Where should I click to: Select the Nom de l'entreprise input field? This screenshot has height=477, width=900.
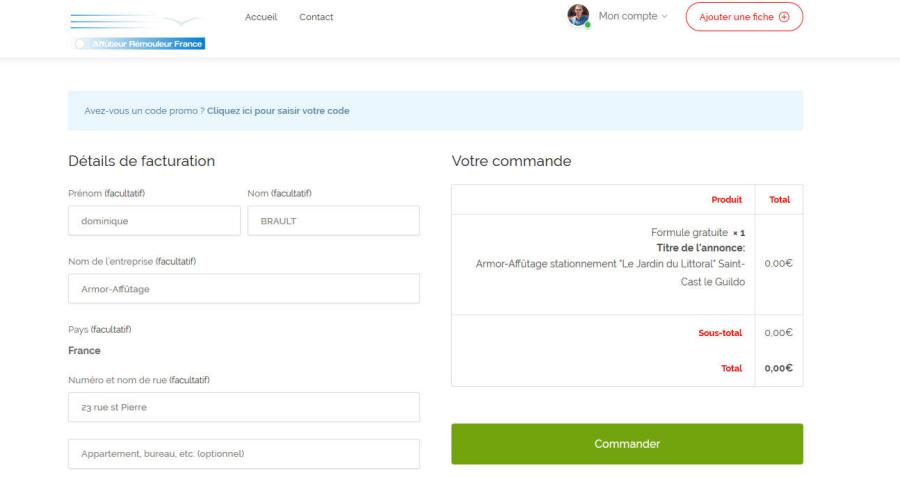[244, 289]
